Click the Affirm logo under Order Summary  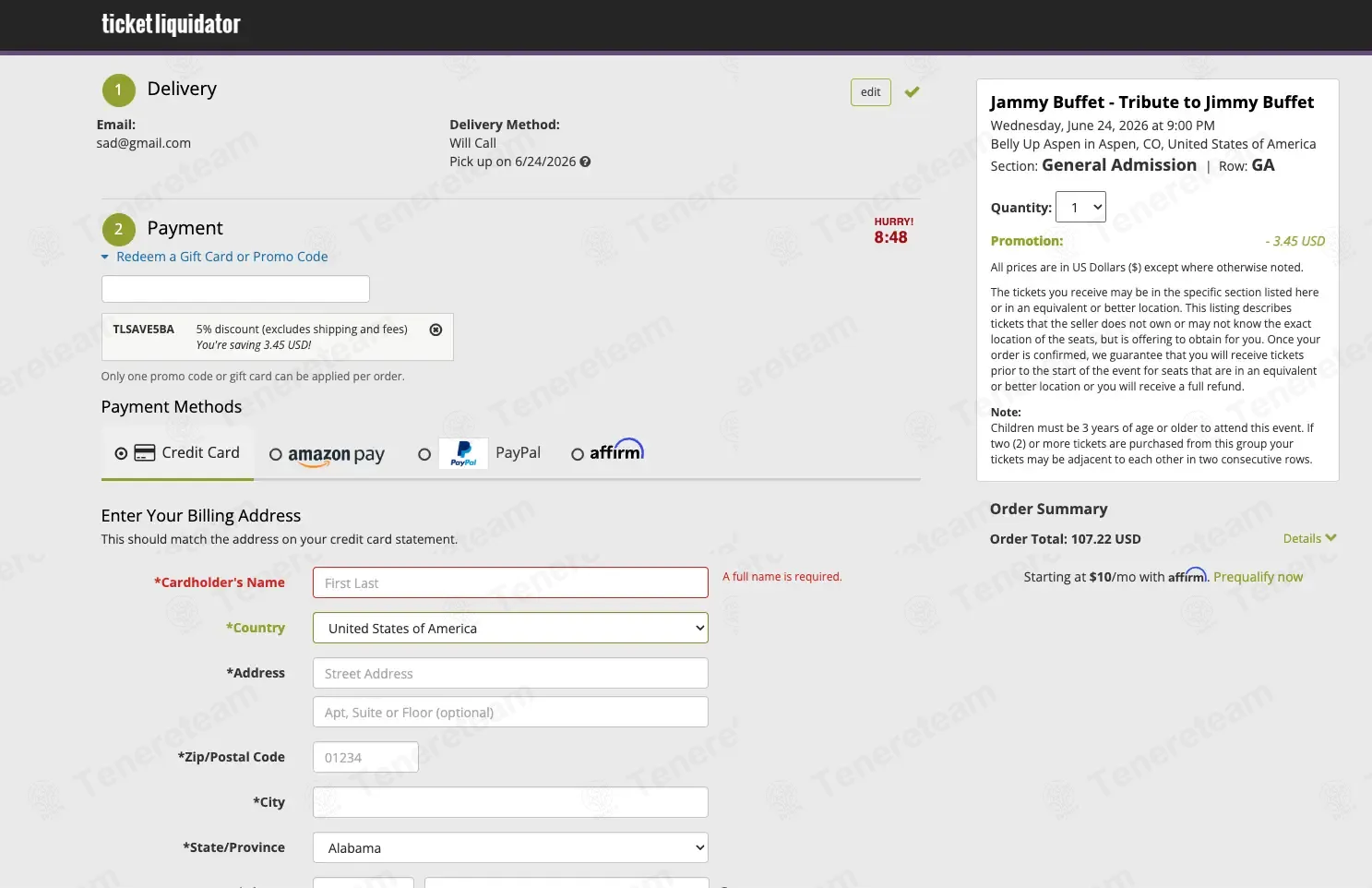click(x=1187, y=575)
